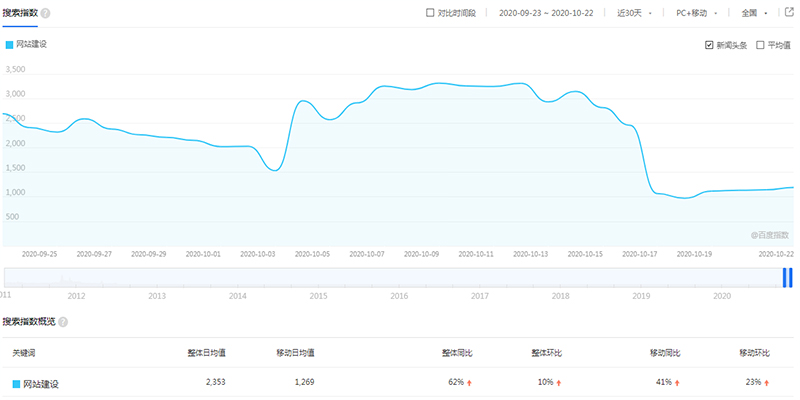Click the 网站建设 keyword in overview table

click(x=41, y=383)
